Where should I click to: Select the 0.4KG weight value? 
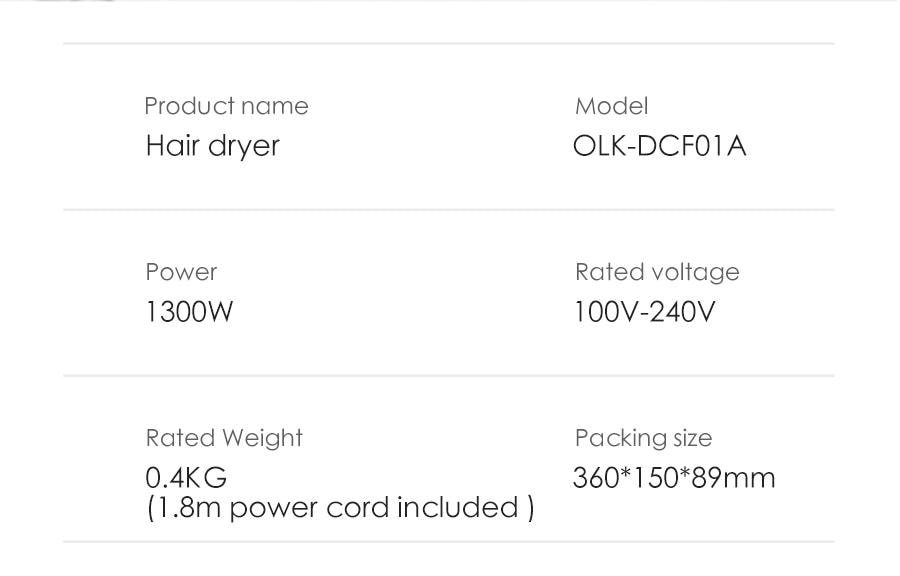click(187, 477)
